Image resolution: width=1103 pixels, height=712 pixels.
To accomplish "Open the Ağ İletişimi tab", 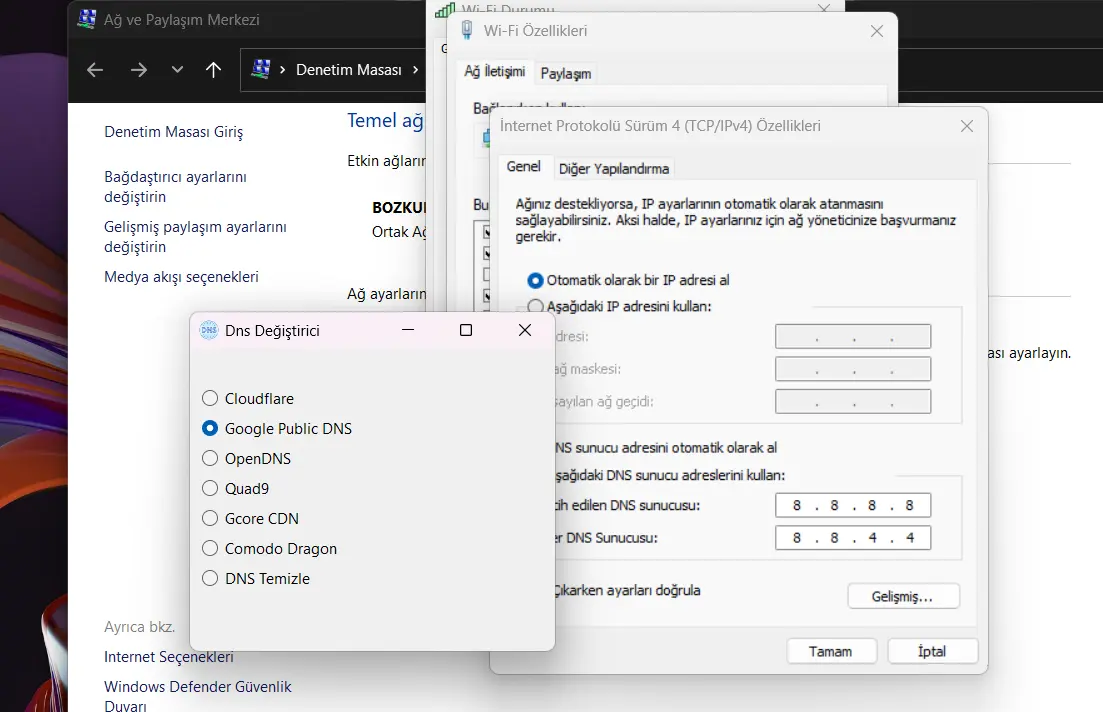I will (495, 72).
